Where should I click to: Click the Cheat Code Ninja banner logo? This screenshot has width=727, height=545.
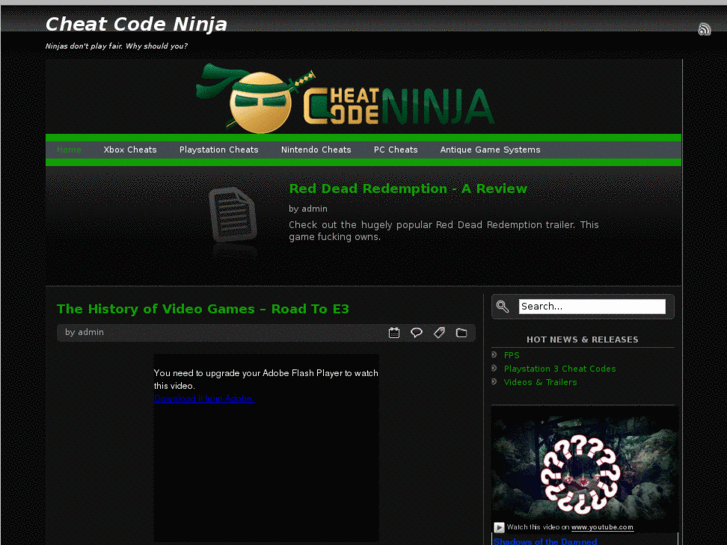tap(345, 98)
